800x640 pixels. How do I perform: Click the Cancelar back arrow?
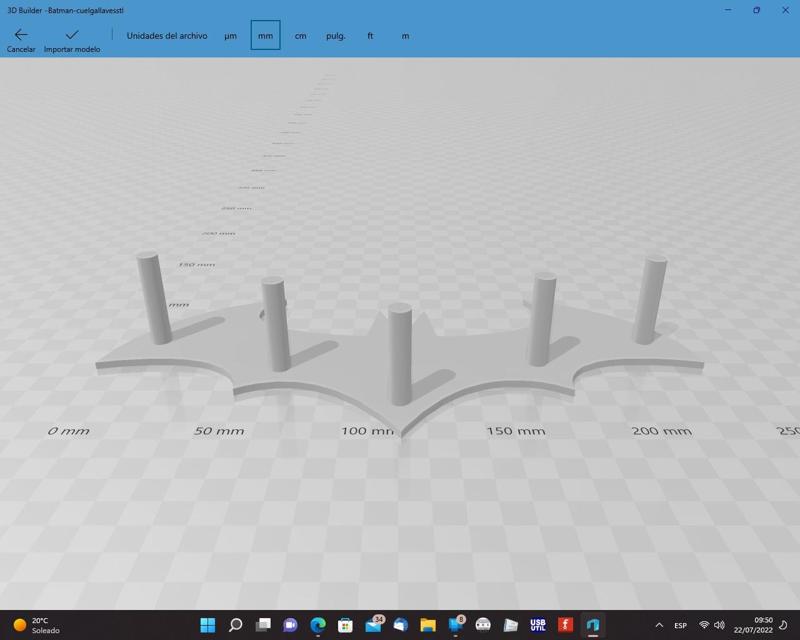pyautogui.click(x=21, y=40)
